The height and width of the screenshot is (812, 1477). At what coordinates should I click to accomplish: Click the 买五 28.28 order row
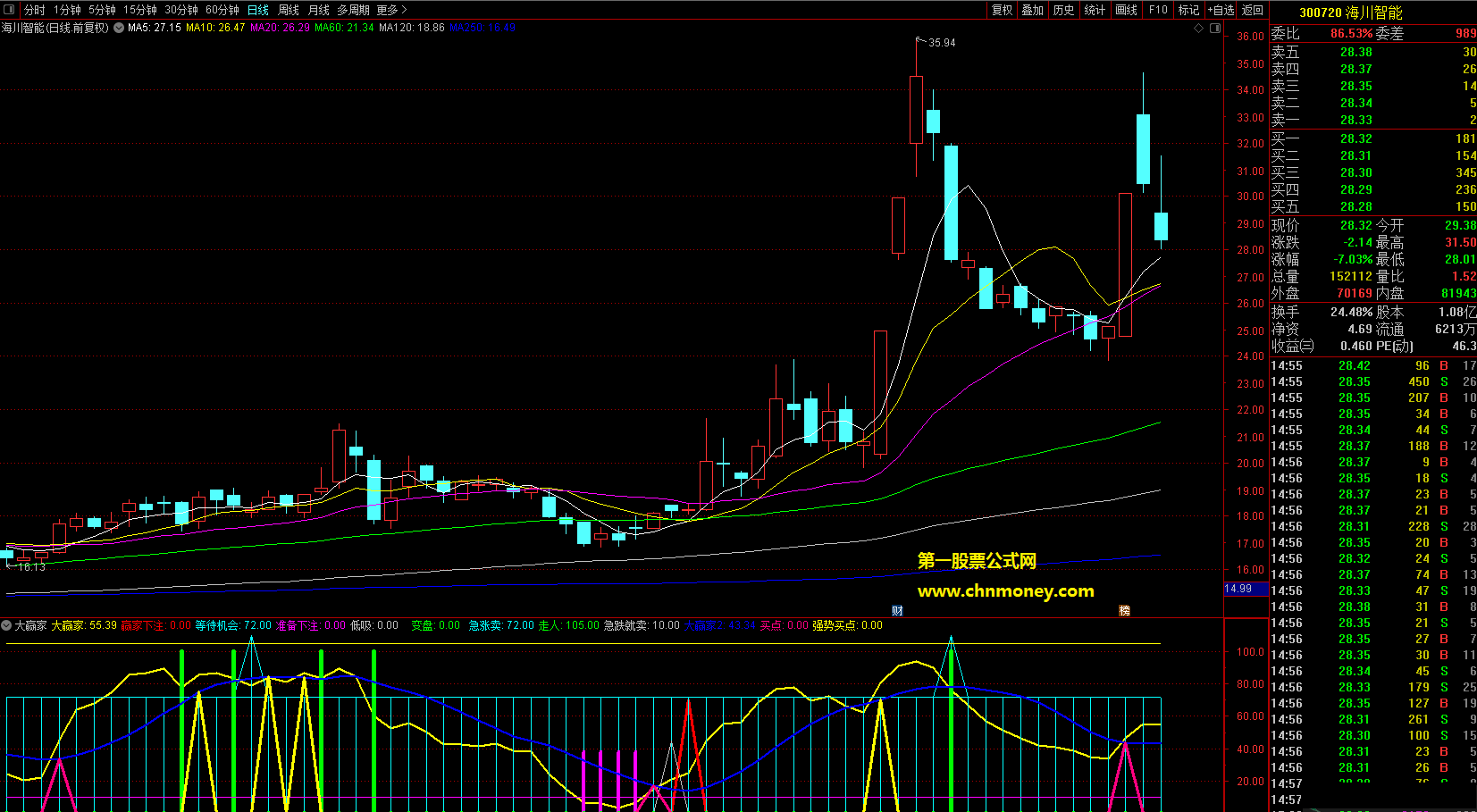(1373, 206)
